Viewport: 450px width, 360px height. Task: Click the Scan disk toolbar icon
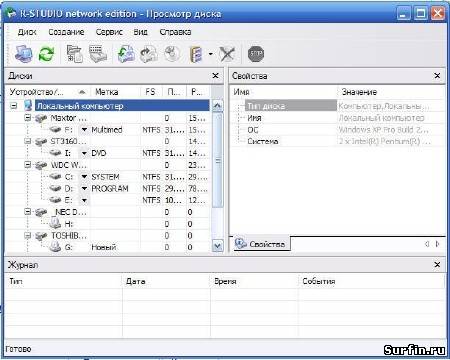click(98, 54)
